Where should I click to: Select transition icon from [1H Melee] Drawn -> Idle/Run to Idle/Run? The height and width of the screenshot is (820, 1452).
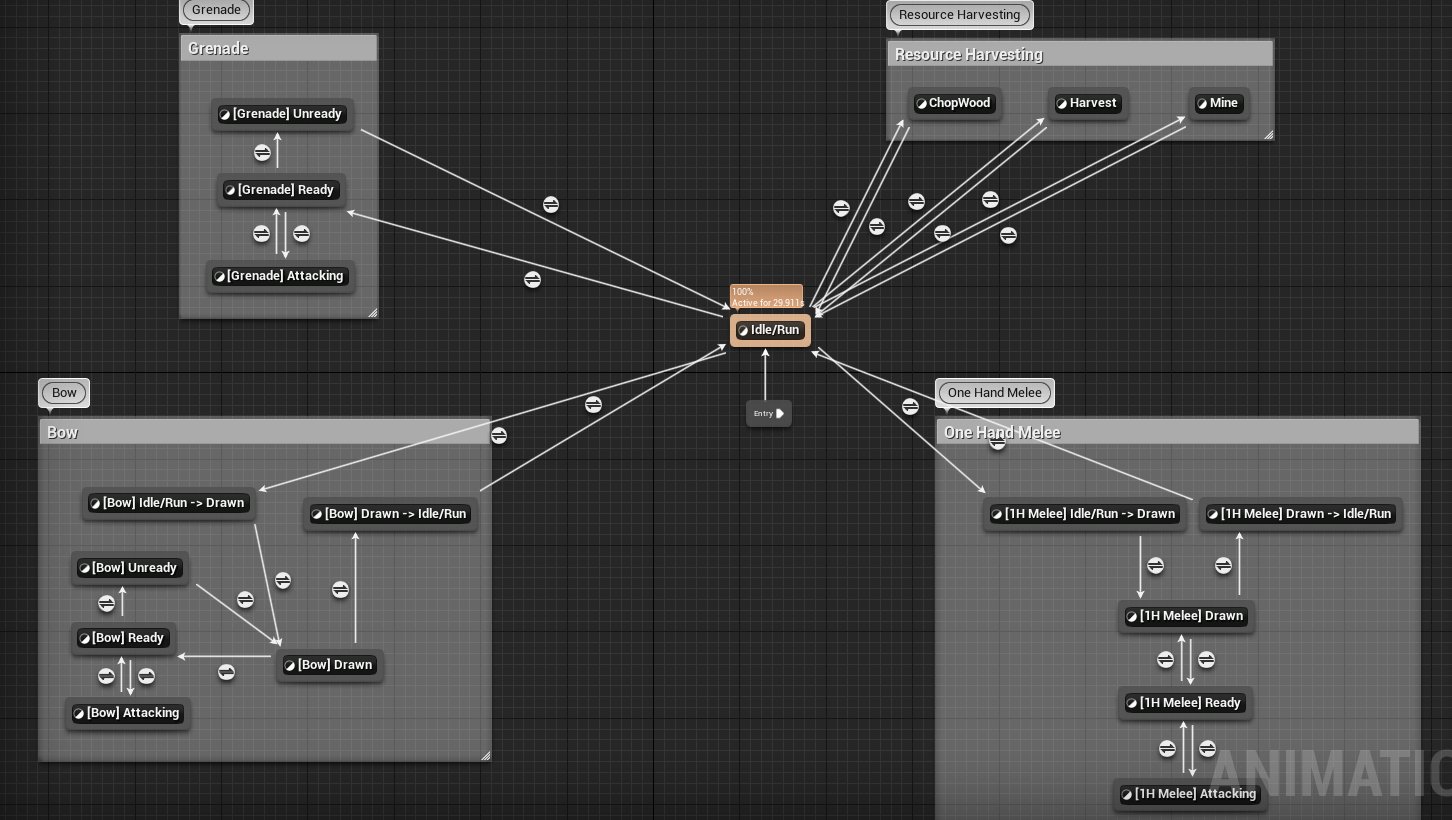coord(997,441)
